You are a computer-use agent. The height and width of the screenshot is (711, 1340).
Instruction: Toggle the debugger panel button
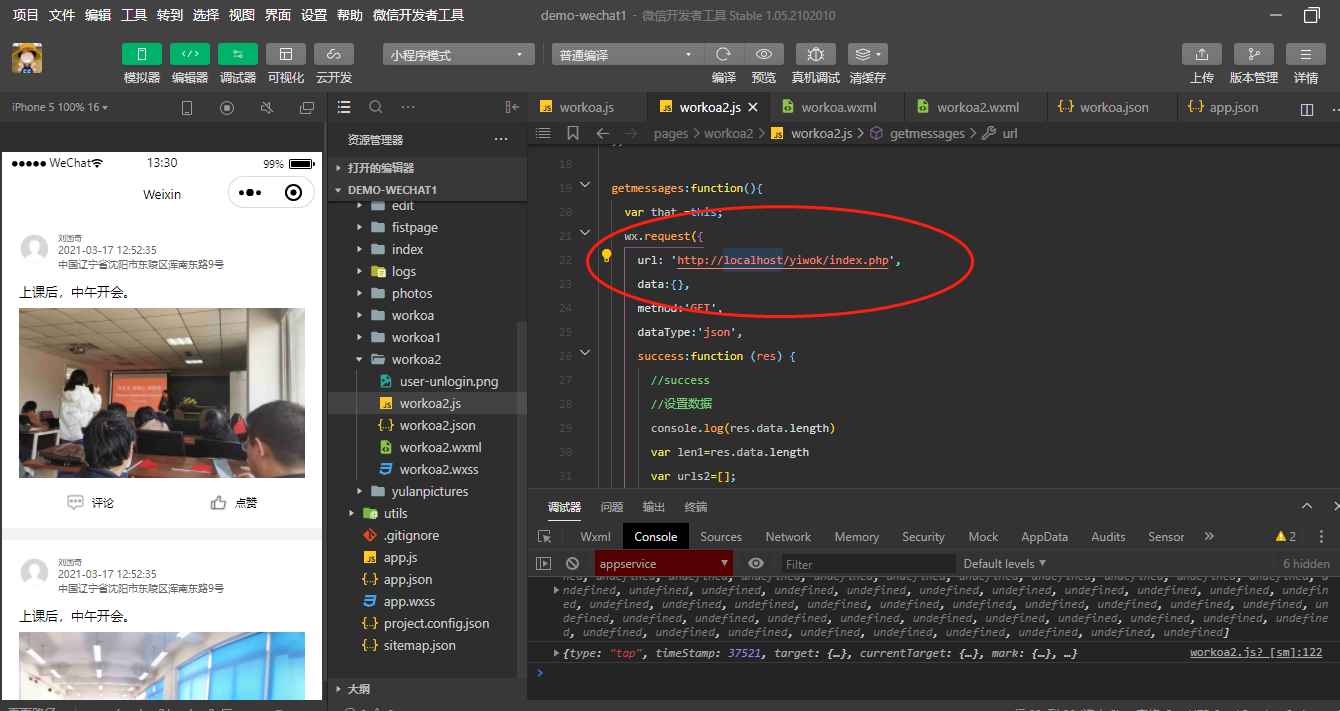(238, 54)
